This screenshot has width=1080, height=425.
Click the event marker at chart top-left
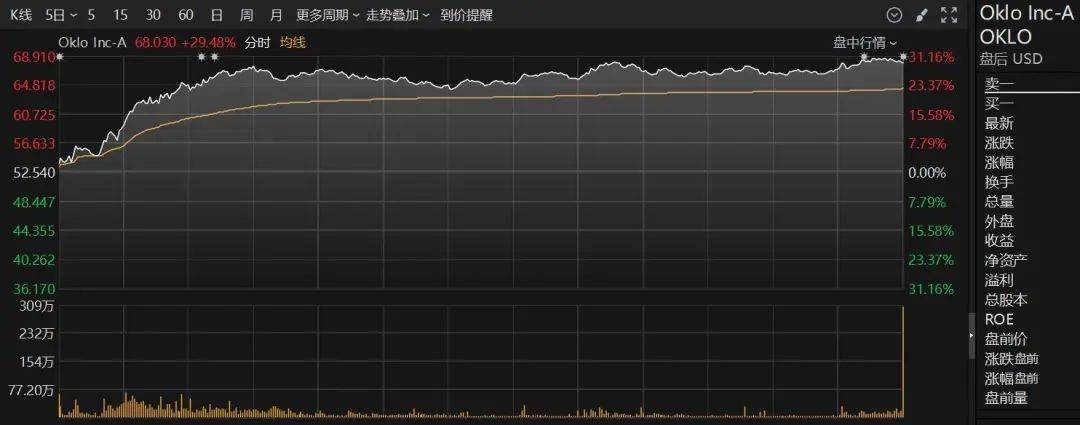pos(59,56)
